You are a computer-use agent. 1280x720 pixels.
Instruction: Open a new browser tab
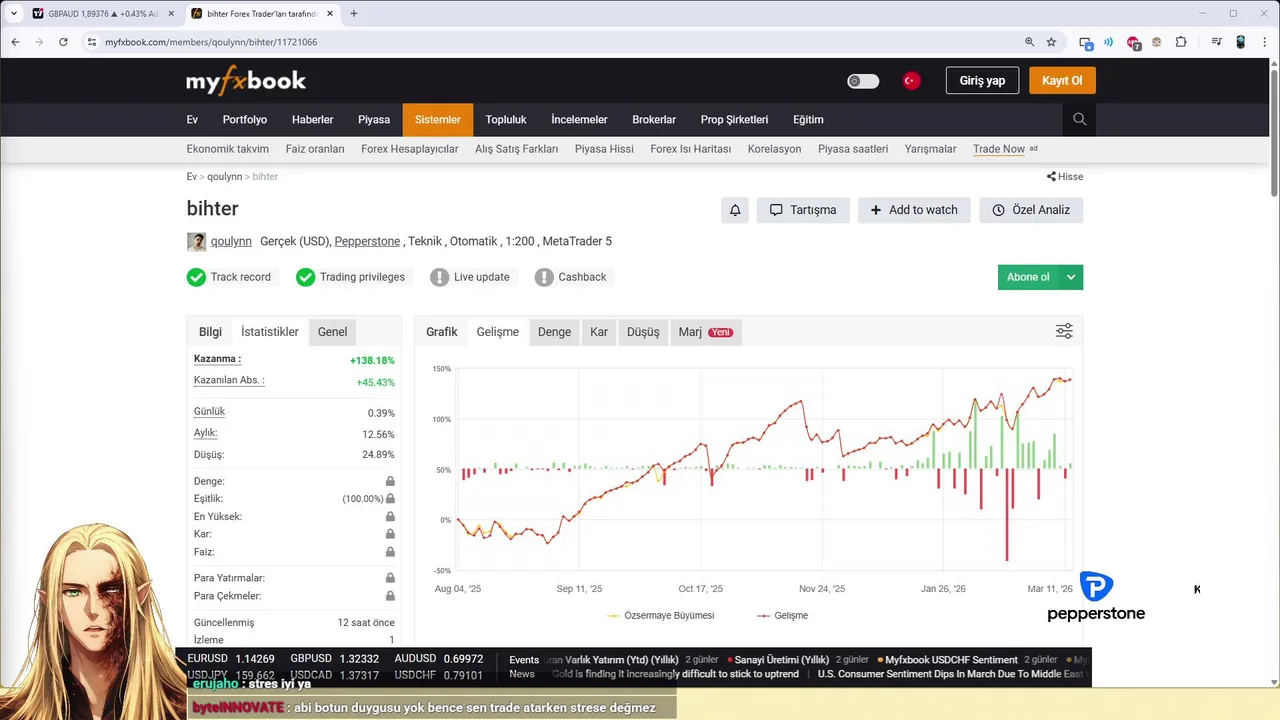click(353, 14)
